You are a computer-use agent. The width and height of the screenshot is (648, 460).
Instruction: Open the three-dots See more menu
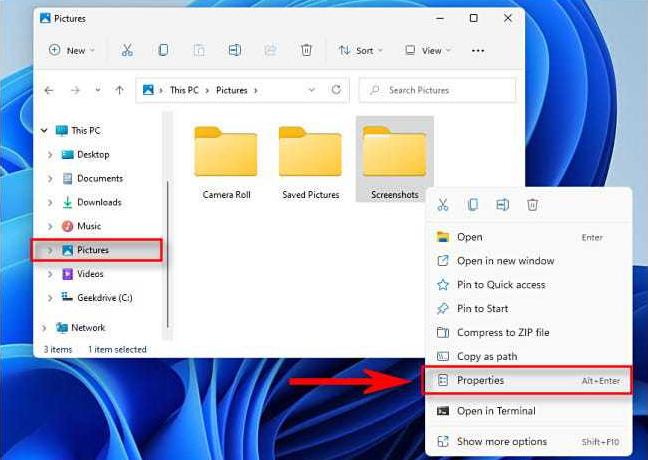[x=478, y=51]
